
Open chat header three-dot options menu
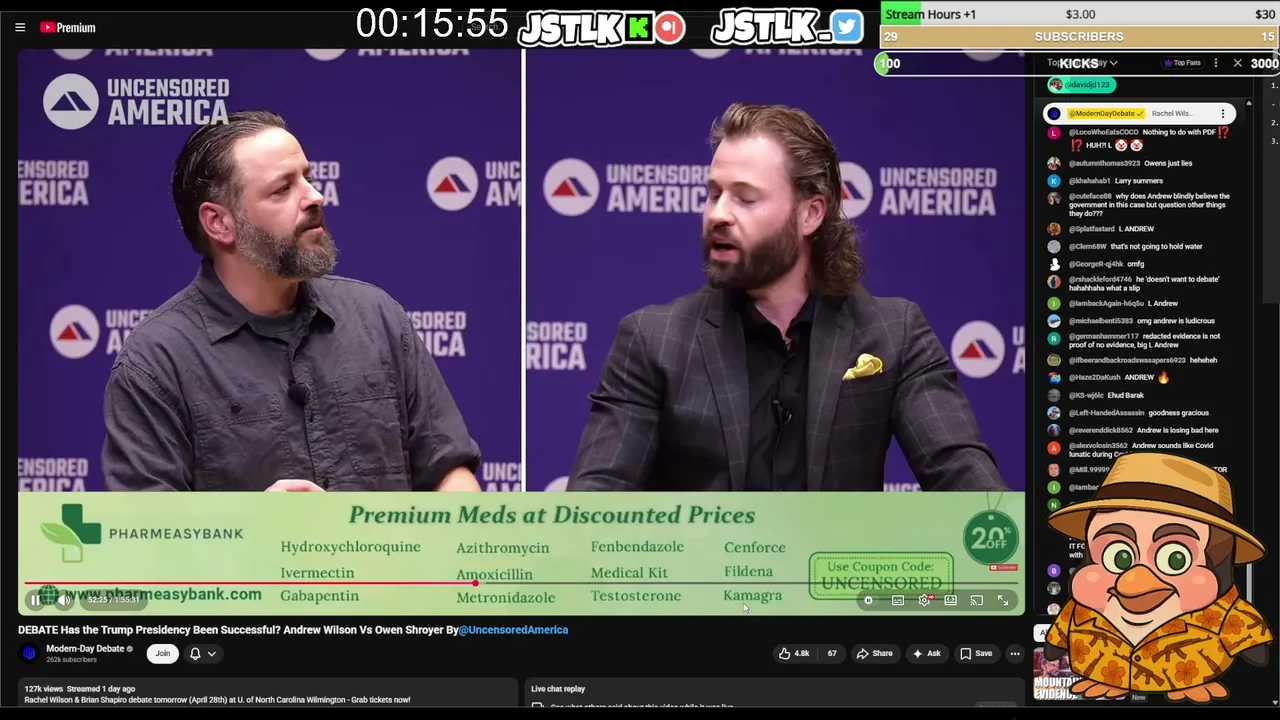pyautogui.click(x=1216, y=63)
